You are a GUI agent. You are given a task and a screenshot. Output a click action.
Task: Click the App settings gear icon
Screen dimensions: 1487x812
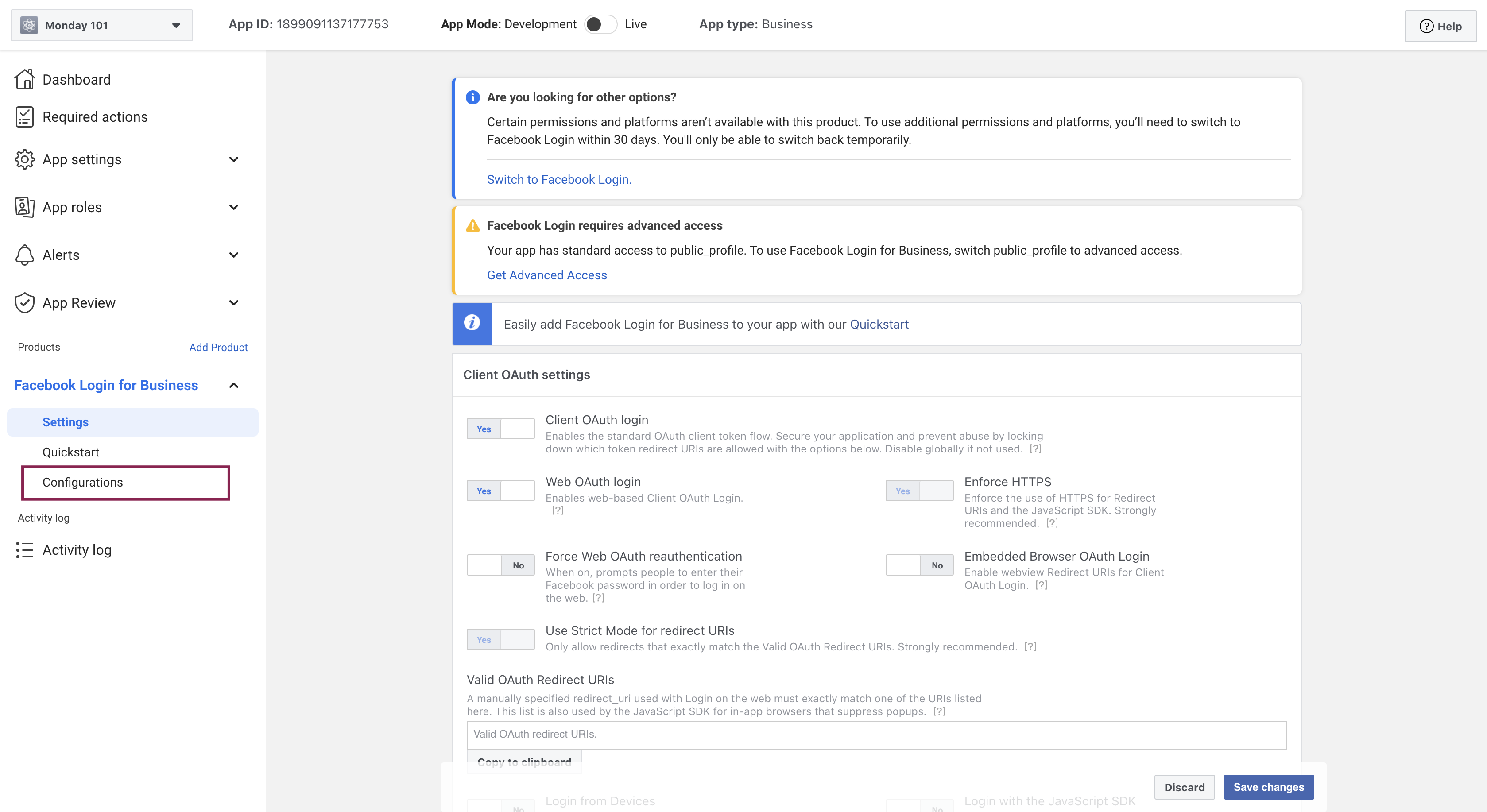click(24, 159)
